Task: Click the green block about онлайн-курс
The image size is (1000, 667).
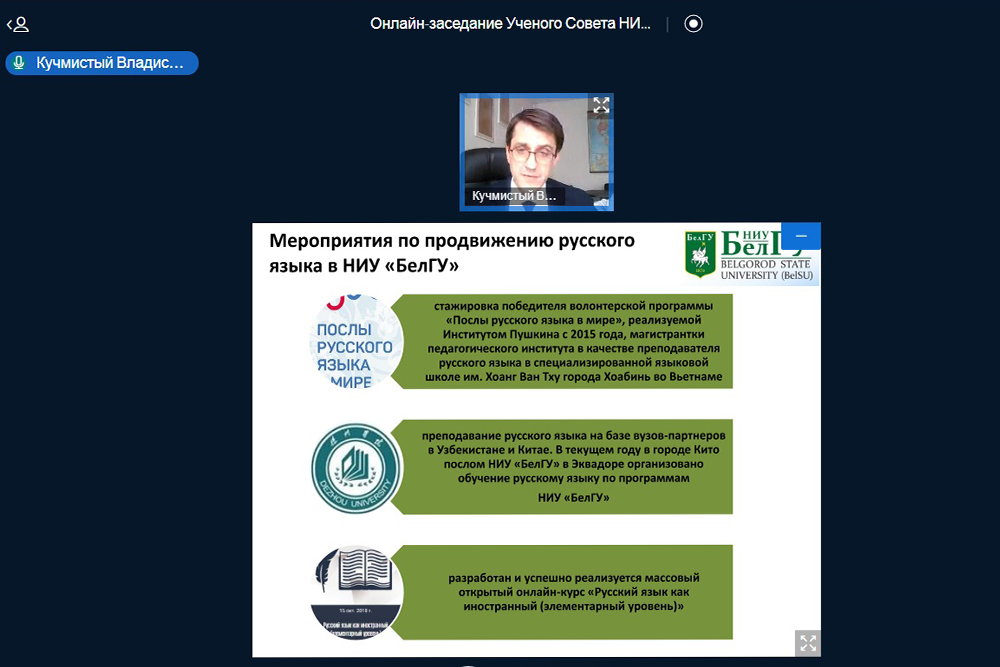Action: [x=564, y=591]
